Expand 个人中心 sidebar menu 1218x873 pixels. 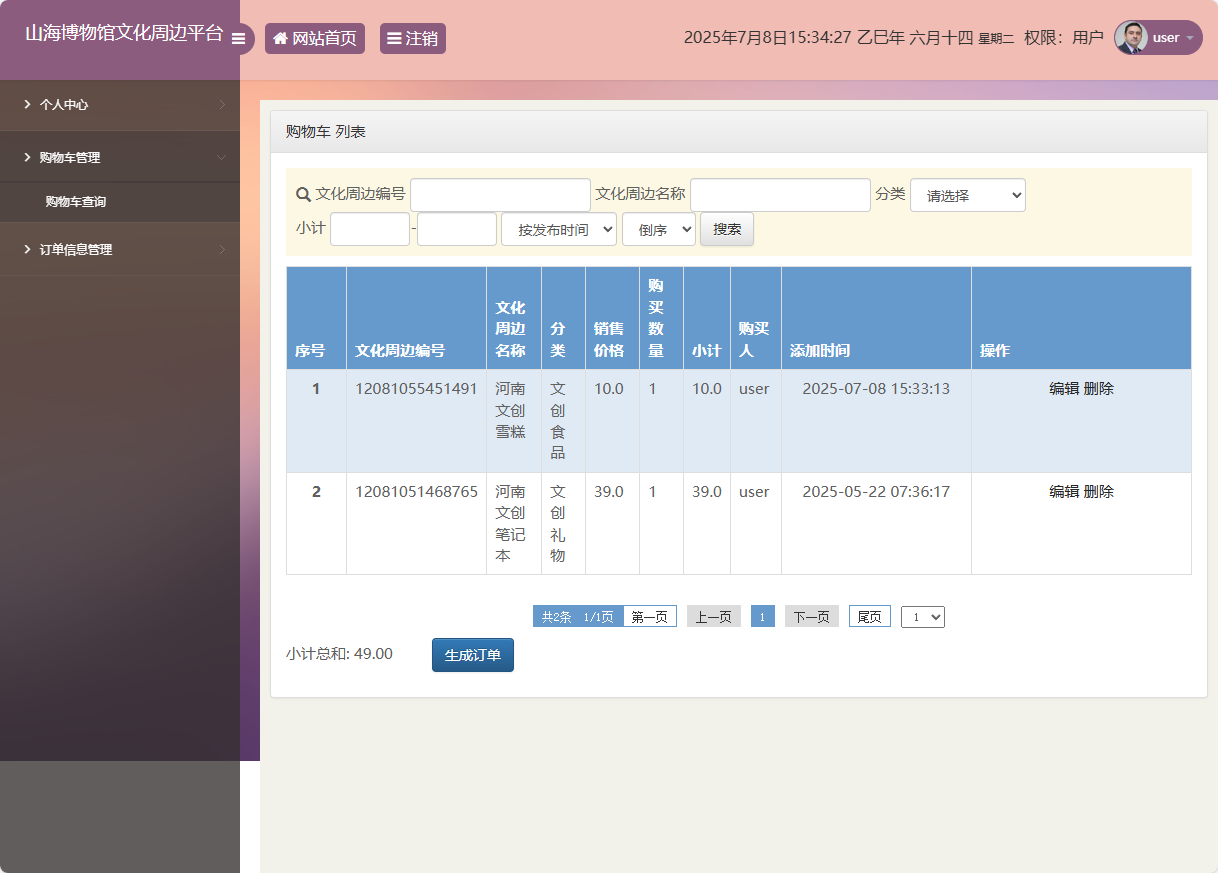click(x=120, y=104)
